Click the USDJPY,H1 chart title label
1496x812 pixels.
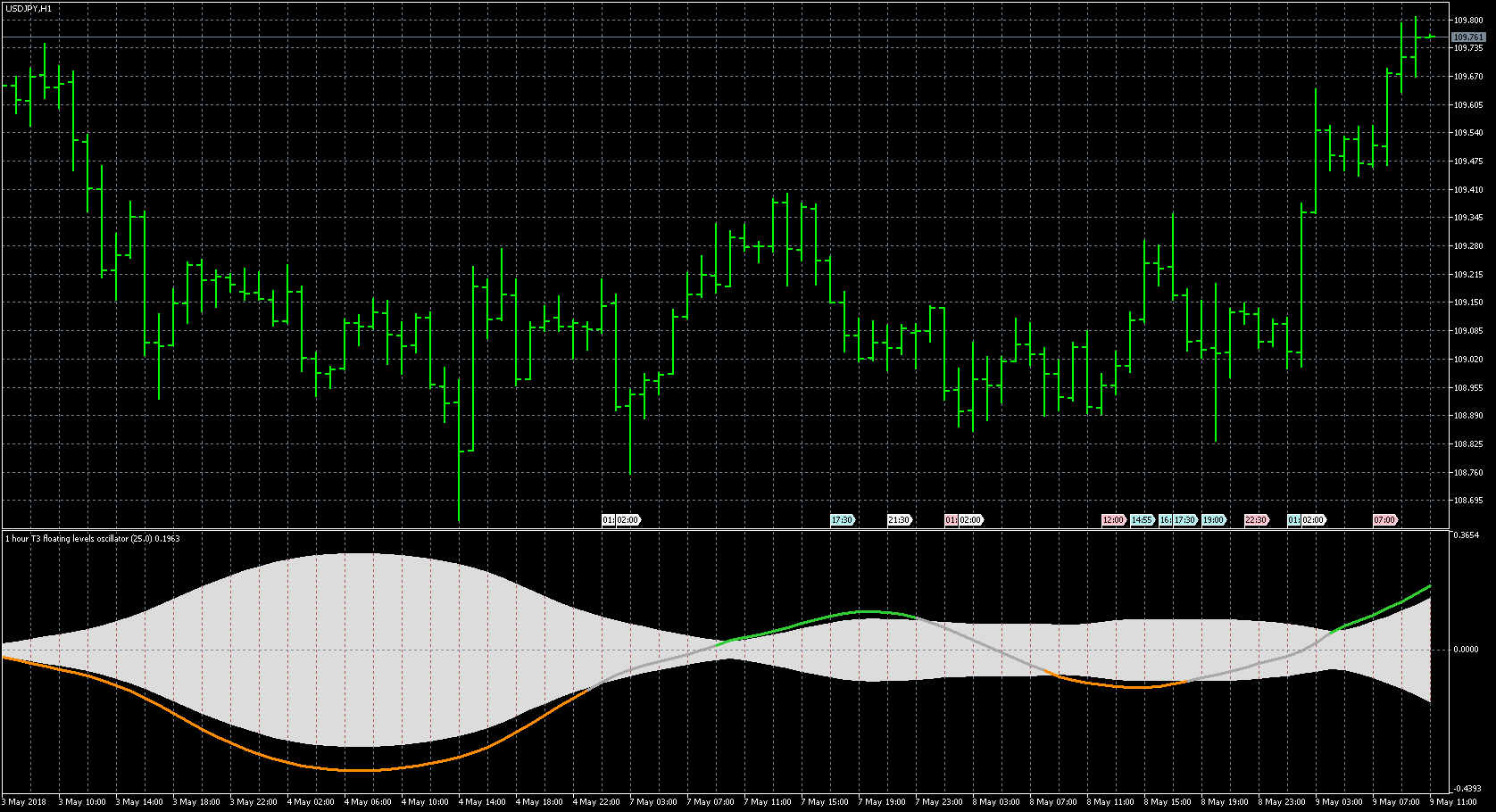[28, 8]
